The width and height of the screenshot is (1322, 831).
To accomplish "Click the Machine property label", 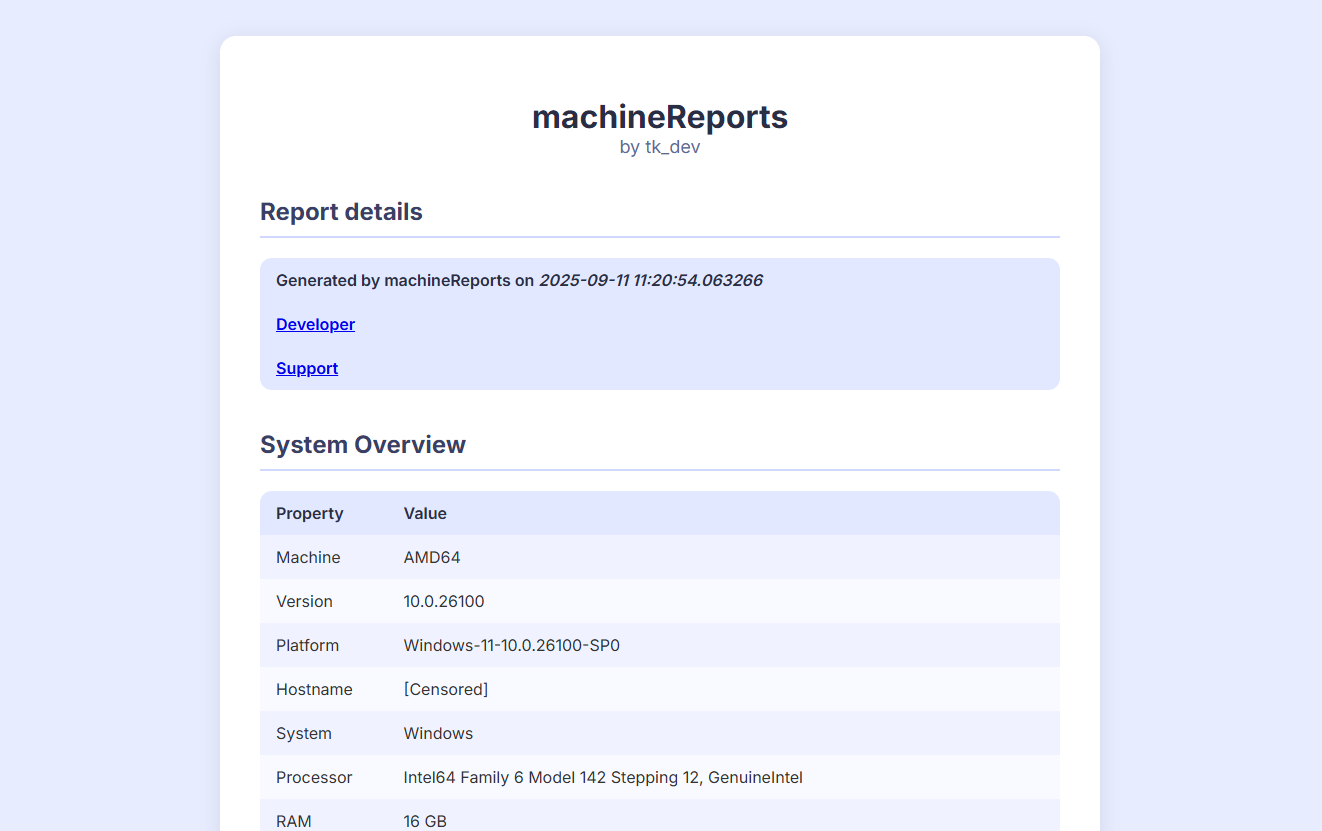I will click(x=308, y=557).
